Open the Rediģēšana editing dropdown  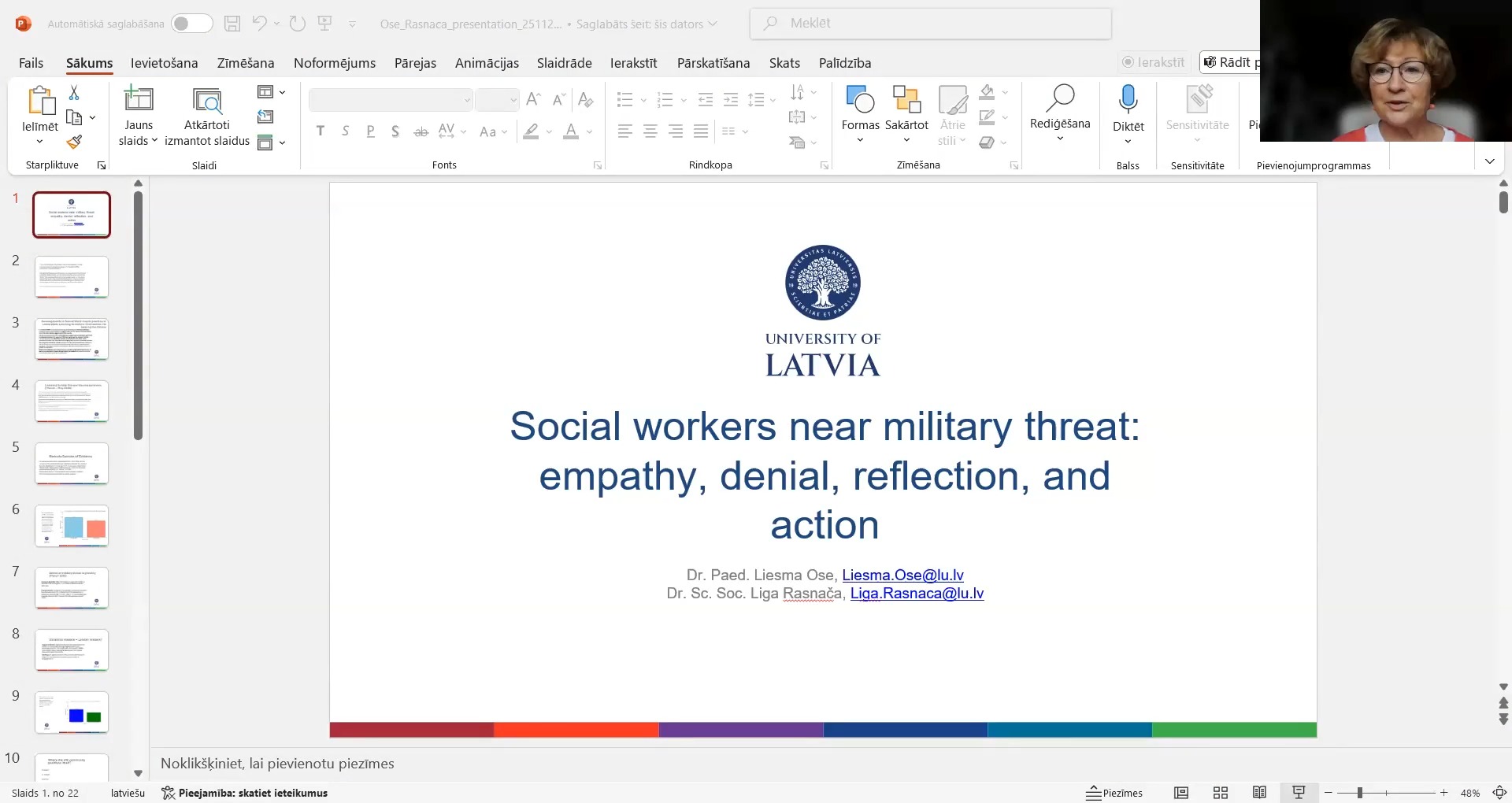[1060, 113]
